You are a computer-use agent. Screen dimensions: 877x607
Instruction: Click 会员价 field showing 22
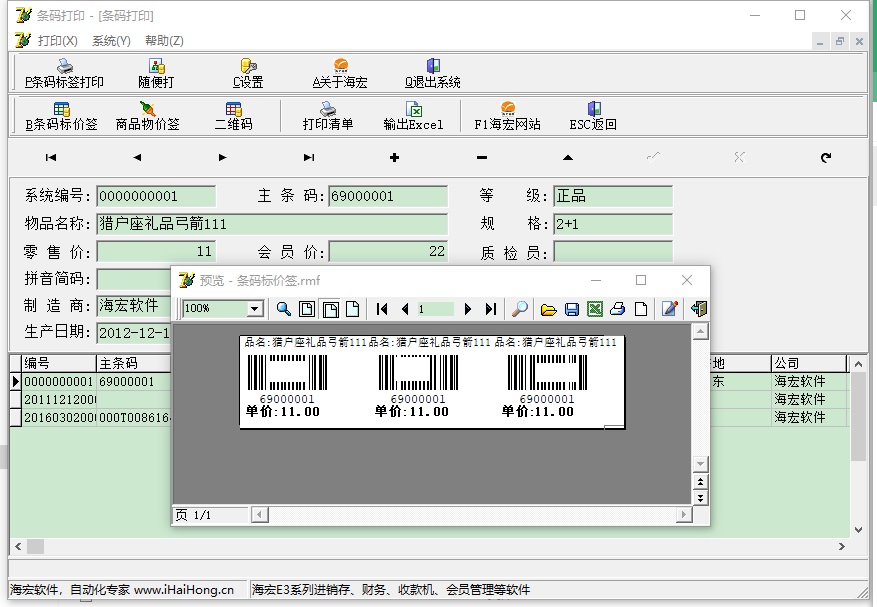click(388, 252)
